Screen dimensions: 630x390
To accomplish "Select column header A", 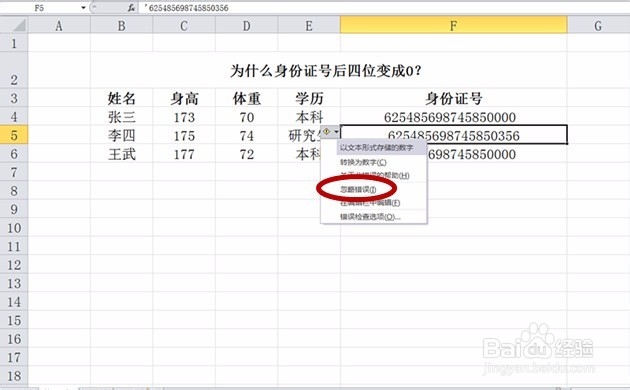I will [x=59, y=26].
